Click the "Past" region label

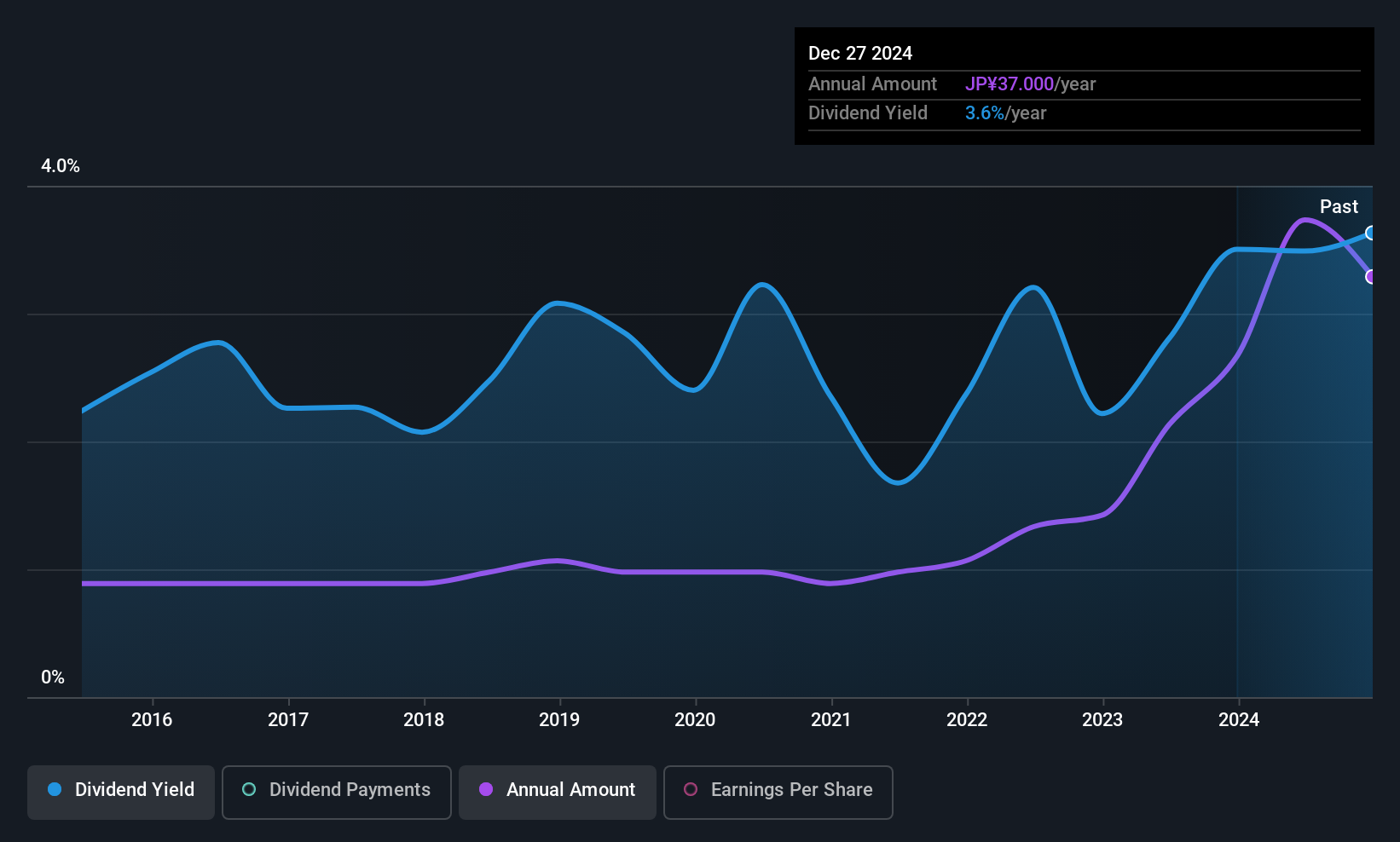1339,207
